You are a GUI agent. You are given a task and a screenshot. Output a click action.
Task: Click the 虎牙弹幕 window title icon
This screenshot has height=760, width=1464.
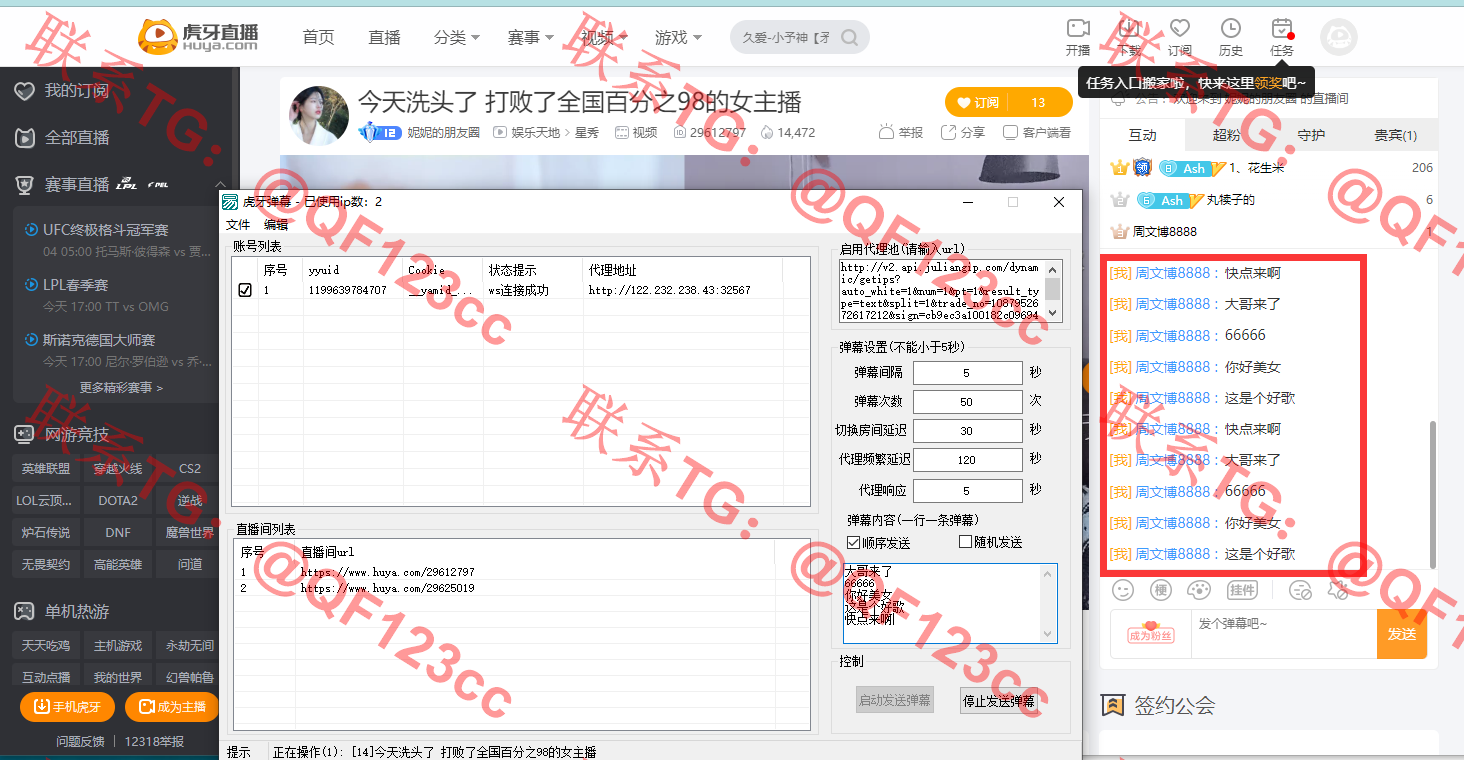tap(230, 202)
